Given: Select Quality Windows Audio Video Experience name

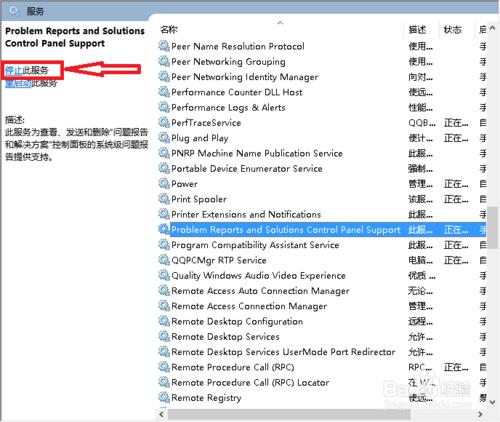Looking at the screenshot, I should pos(258,275).
